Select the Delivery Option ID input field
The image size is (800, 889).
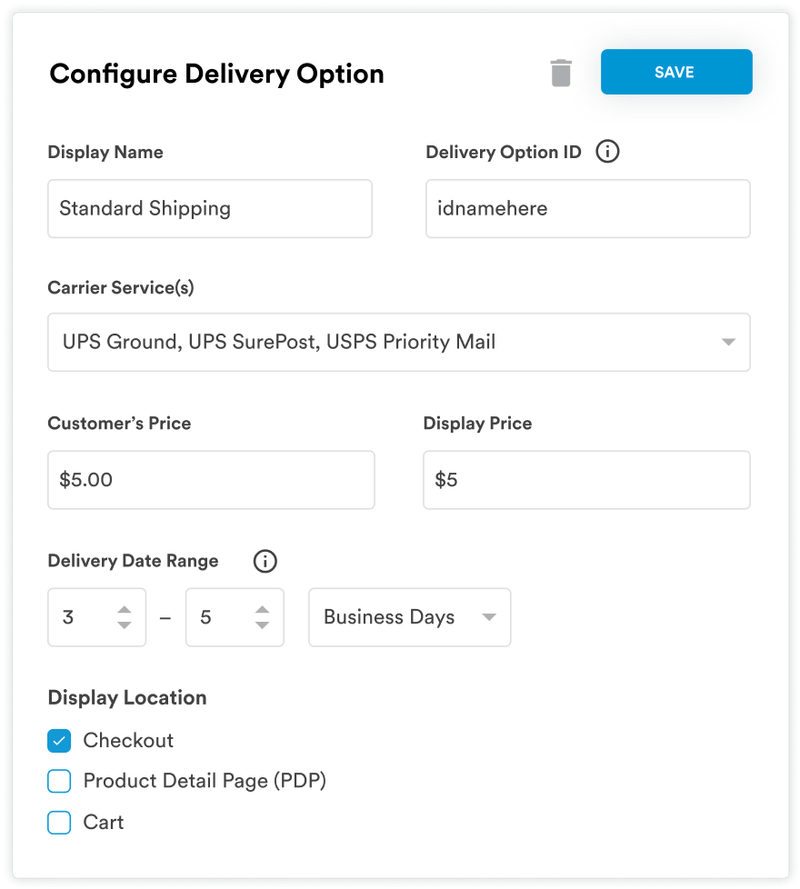pyautogui.click(x=588, y=208)
